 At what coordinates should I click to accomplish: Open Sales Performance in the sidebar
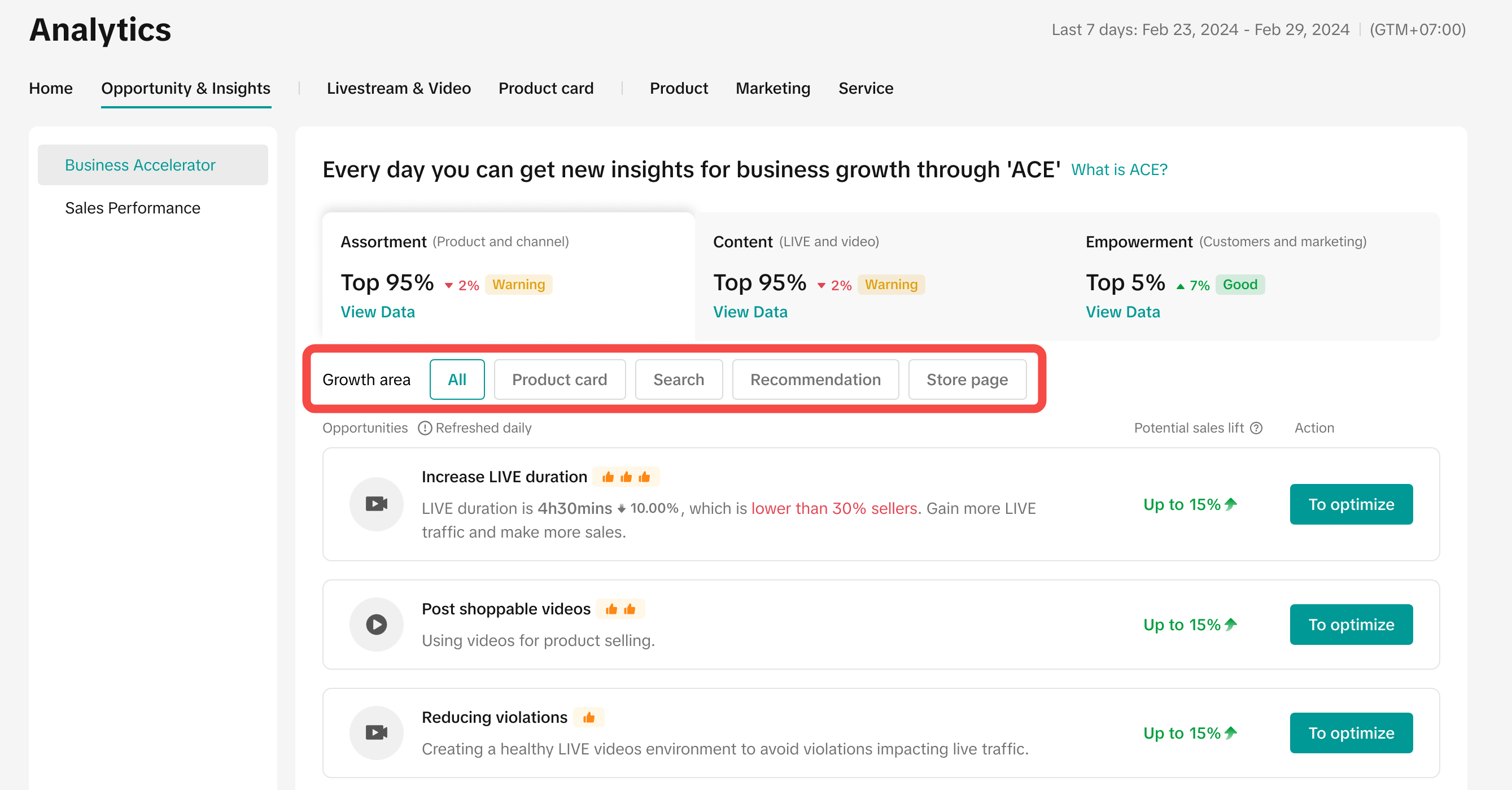[133, 208]
